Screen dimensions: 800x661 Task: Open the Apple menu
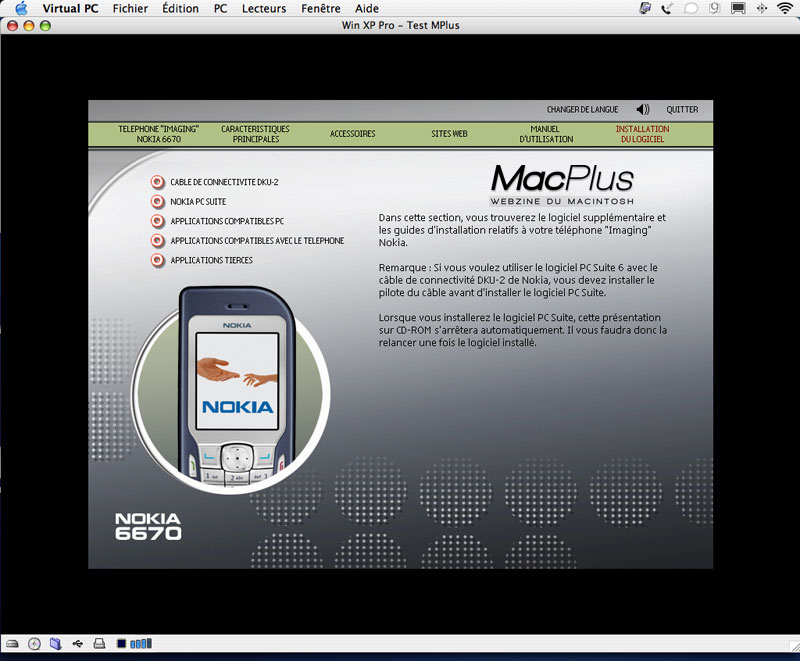[x=21, y=8]
